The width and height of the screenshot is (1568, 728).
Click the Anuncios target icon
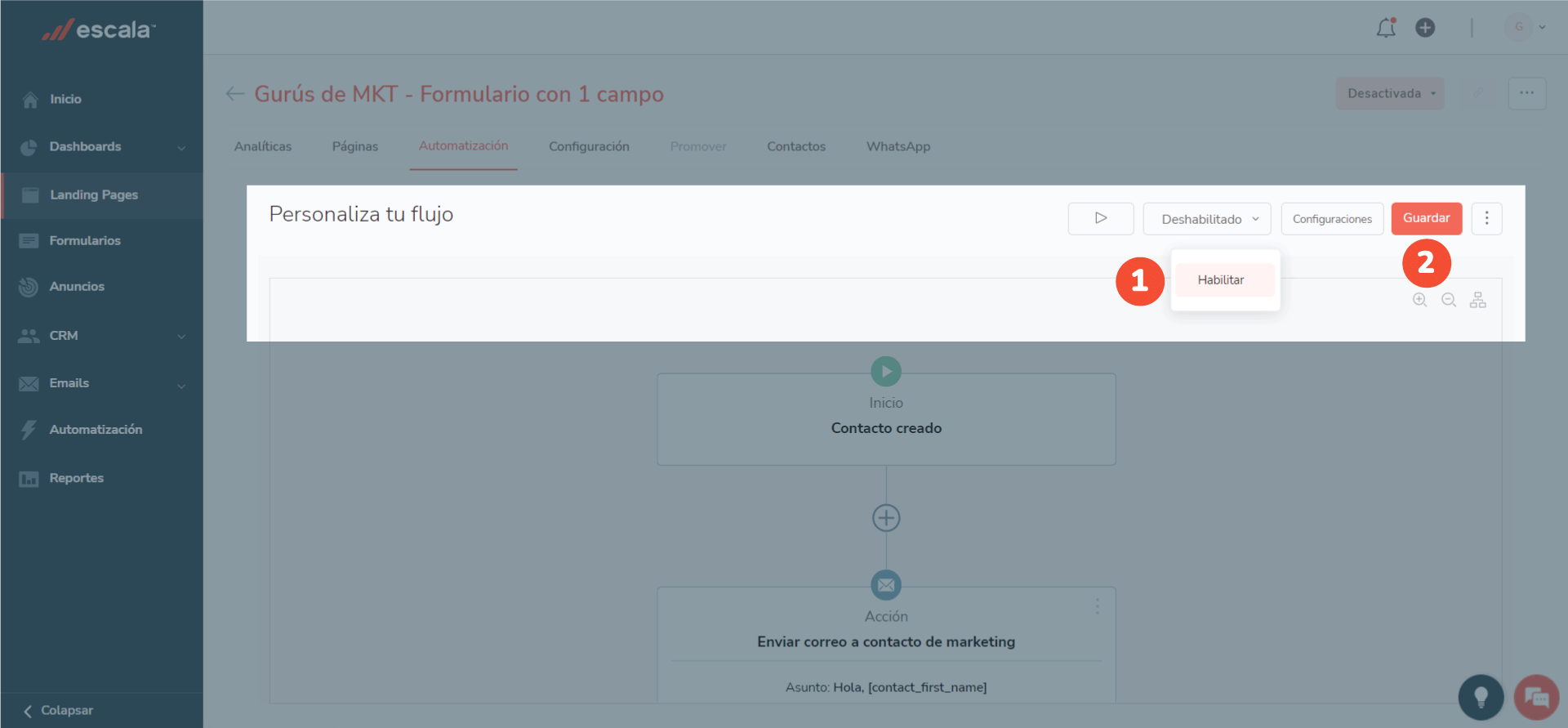pyautogui.click(x=29, y=287)
